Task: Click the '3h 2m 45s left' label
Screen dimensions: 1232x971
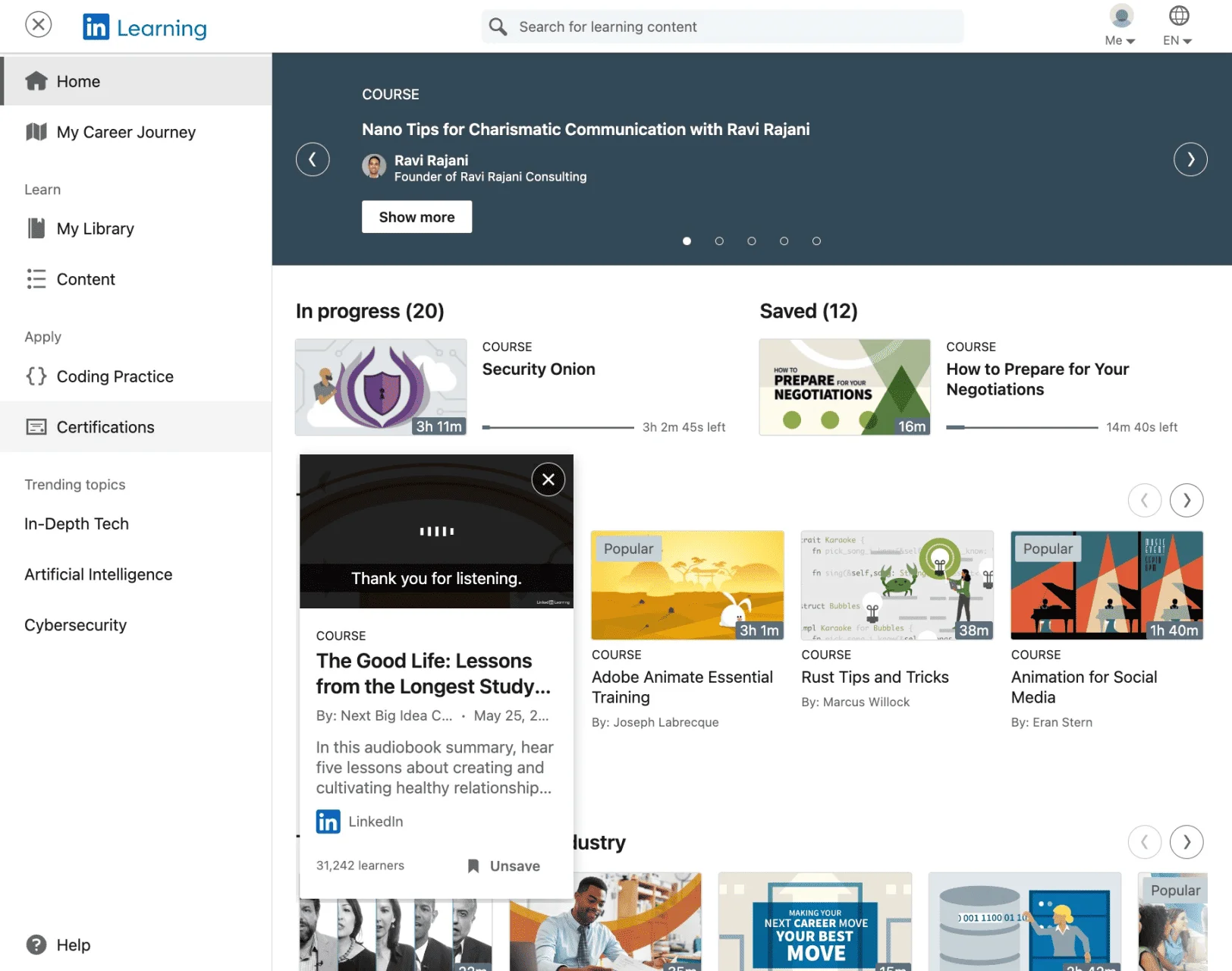Action: coord(684,427)
